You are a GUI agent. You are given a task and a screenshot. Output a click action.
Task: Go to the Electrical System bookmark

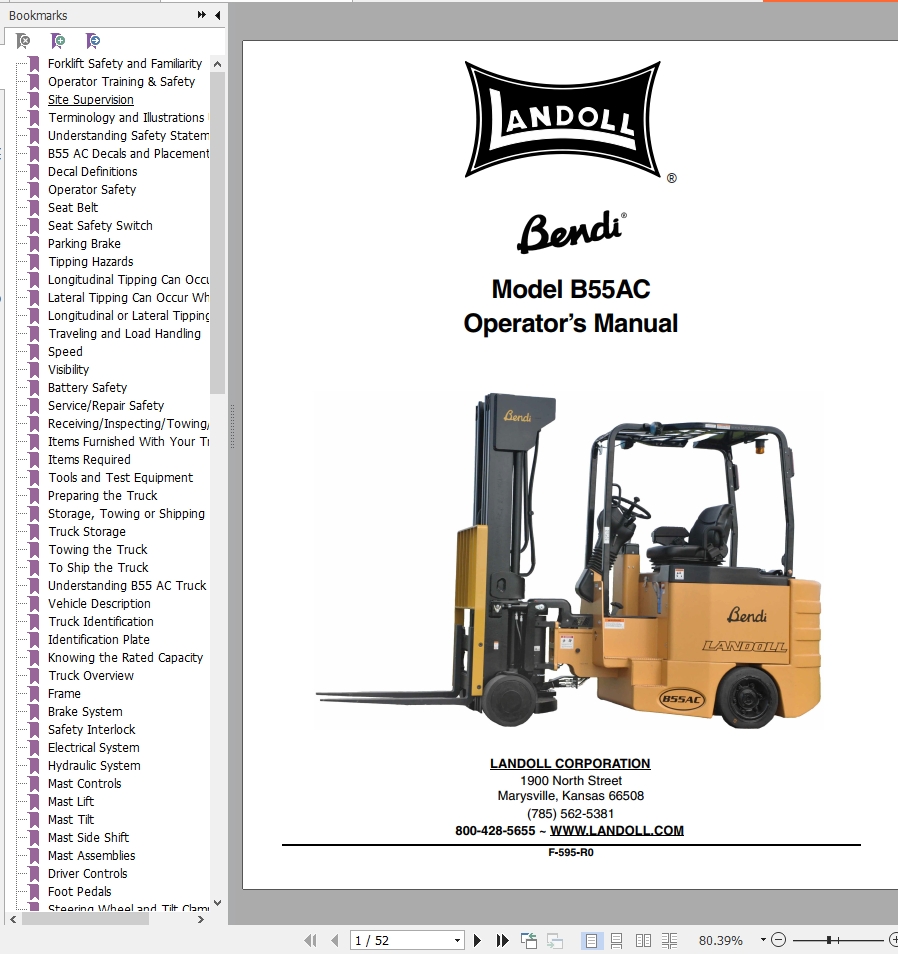pos(93,748)
